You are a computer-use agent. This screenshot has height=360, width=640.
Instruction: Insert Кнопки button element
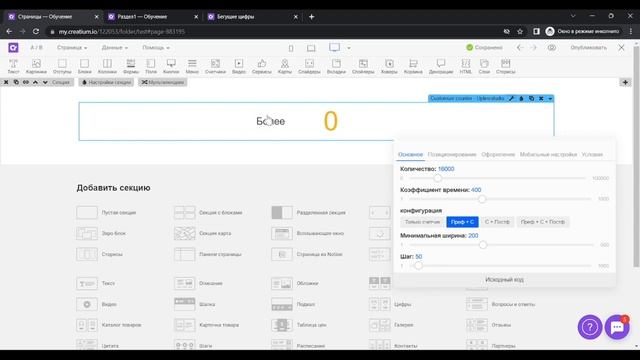coord(171,67)
